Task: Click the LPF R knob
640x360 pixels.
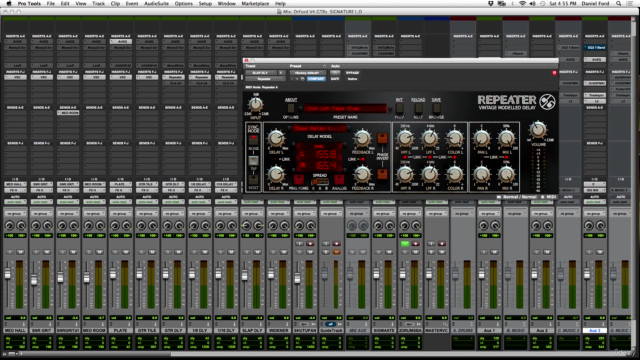Action: coord(430,175)
